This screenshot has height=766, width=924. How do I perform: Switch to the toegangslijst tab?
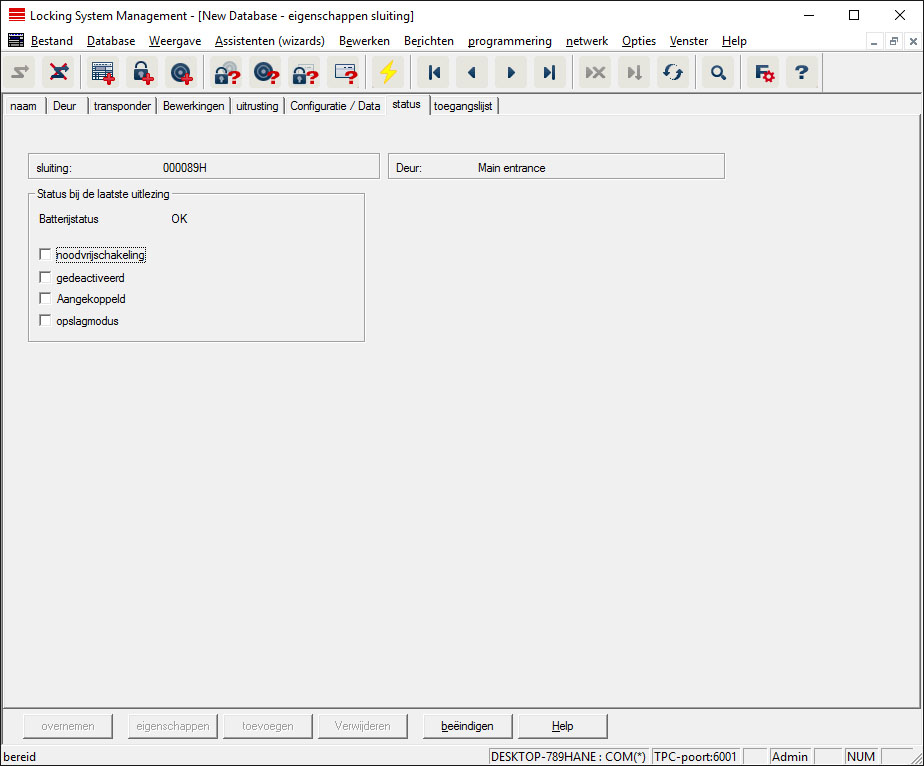[463, 106]
